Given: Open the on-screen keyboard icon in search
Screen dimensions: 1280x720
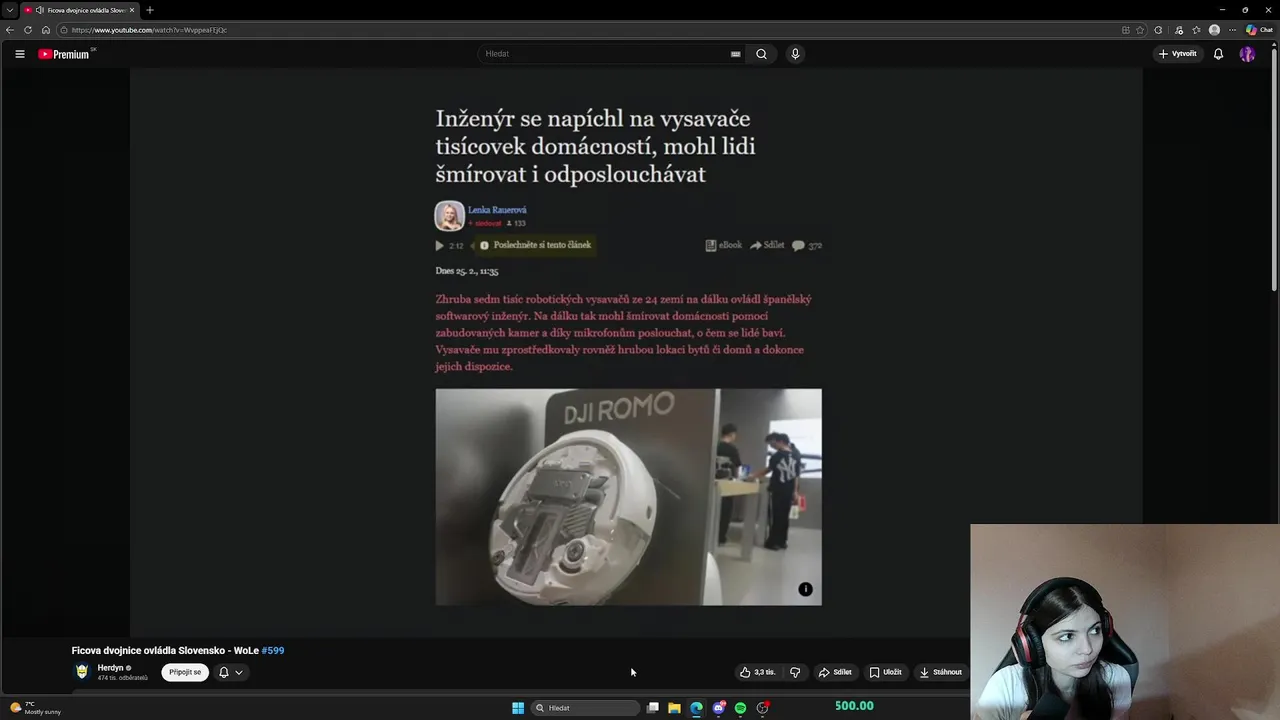Looking at the screenshot, I should (736, 54).
